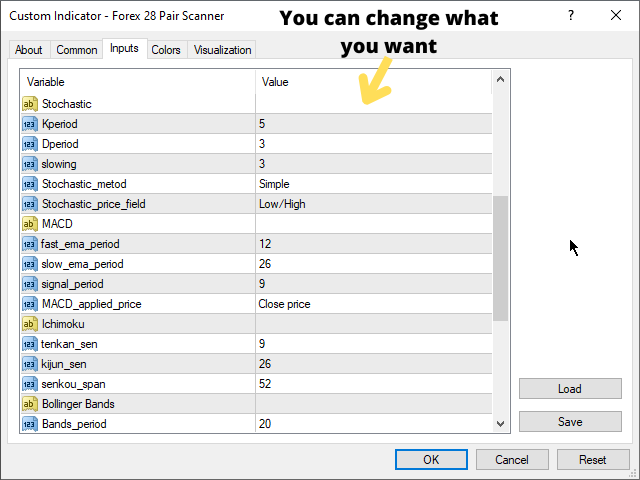The width and height of the screenshot is (640, 480).
Task: Open the Common tab
Action: pyautogui.click(x=77, y=50)
